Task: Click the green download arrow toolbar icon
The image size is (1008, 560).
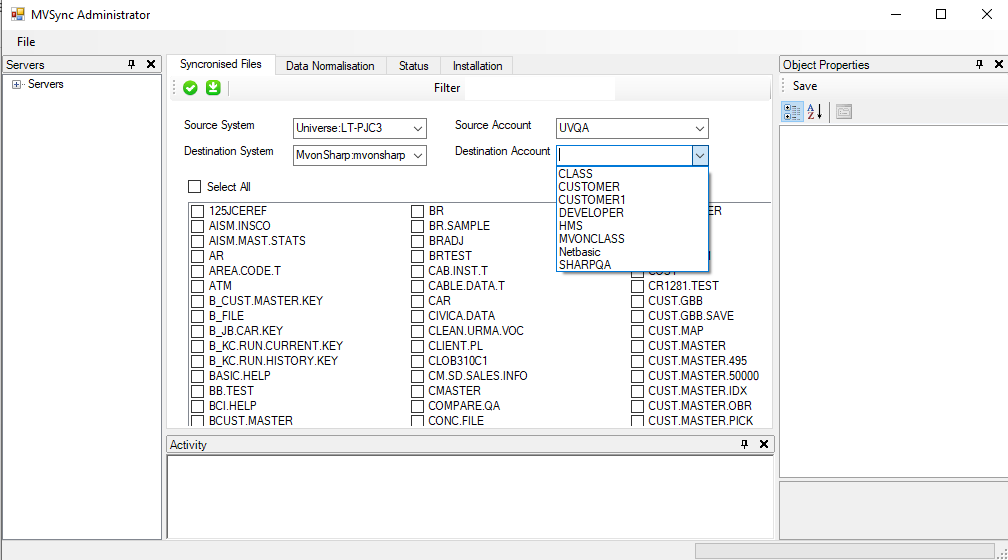Action: click(x=213, y=88)
